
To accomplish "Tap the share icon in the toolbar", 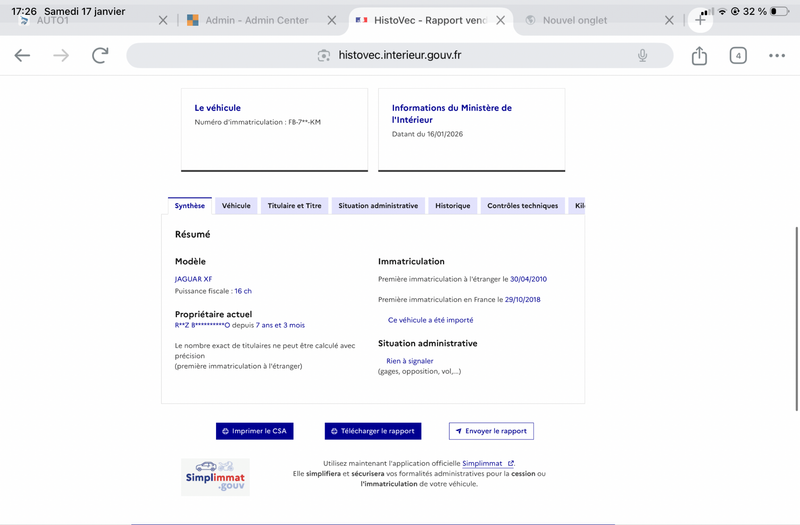I will tap(699, 56).
